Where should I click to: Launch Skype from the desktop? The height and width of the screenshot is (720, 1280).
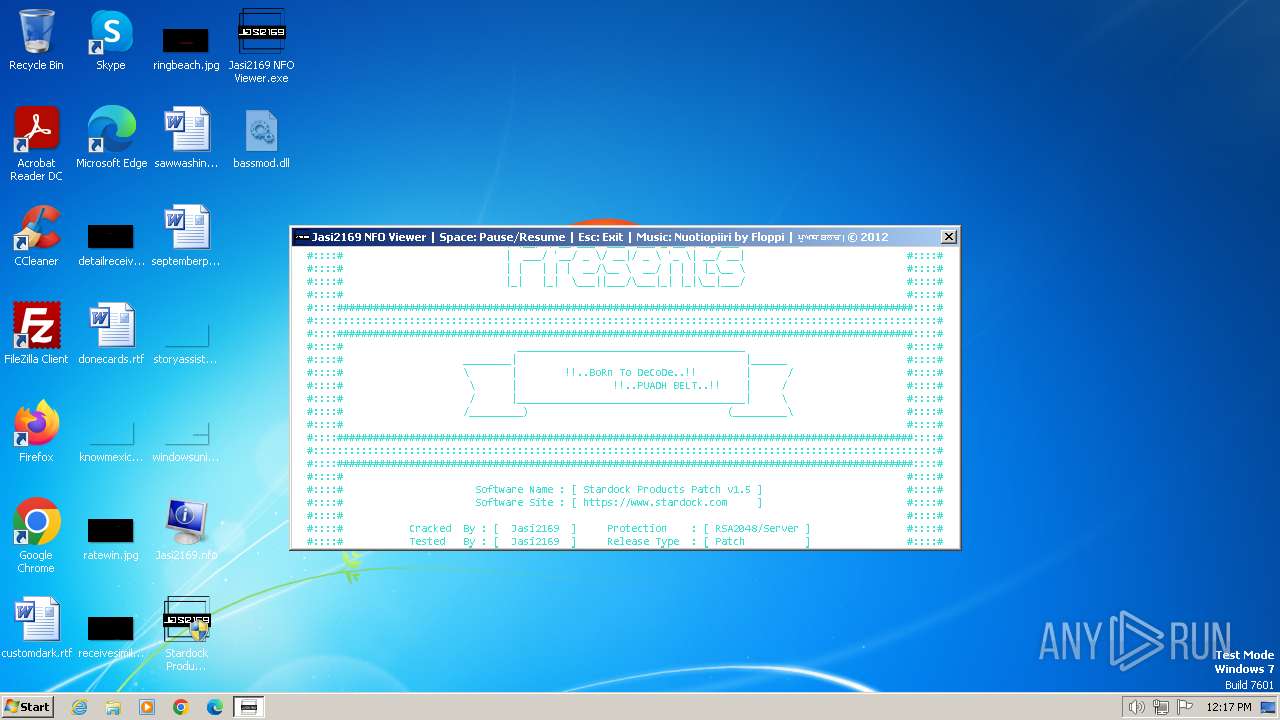111,40
